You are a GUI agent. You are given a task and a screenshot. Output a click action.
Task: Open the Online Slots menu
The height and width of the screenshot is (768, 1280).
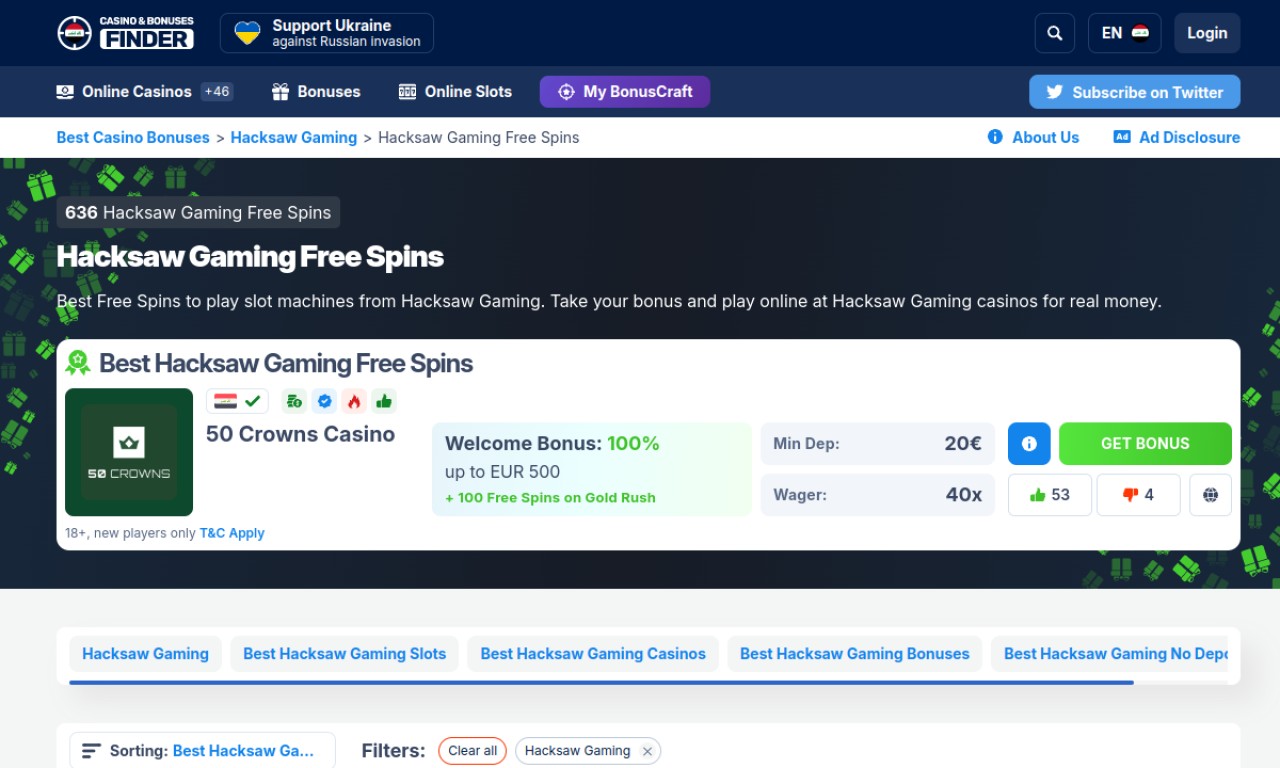click(x=455, y=91)
